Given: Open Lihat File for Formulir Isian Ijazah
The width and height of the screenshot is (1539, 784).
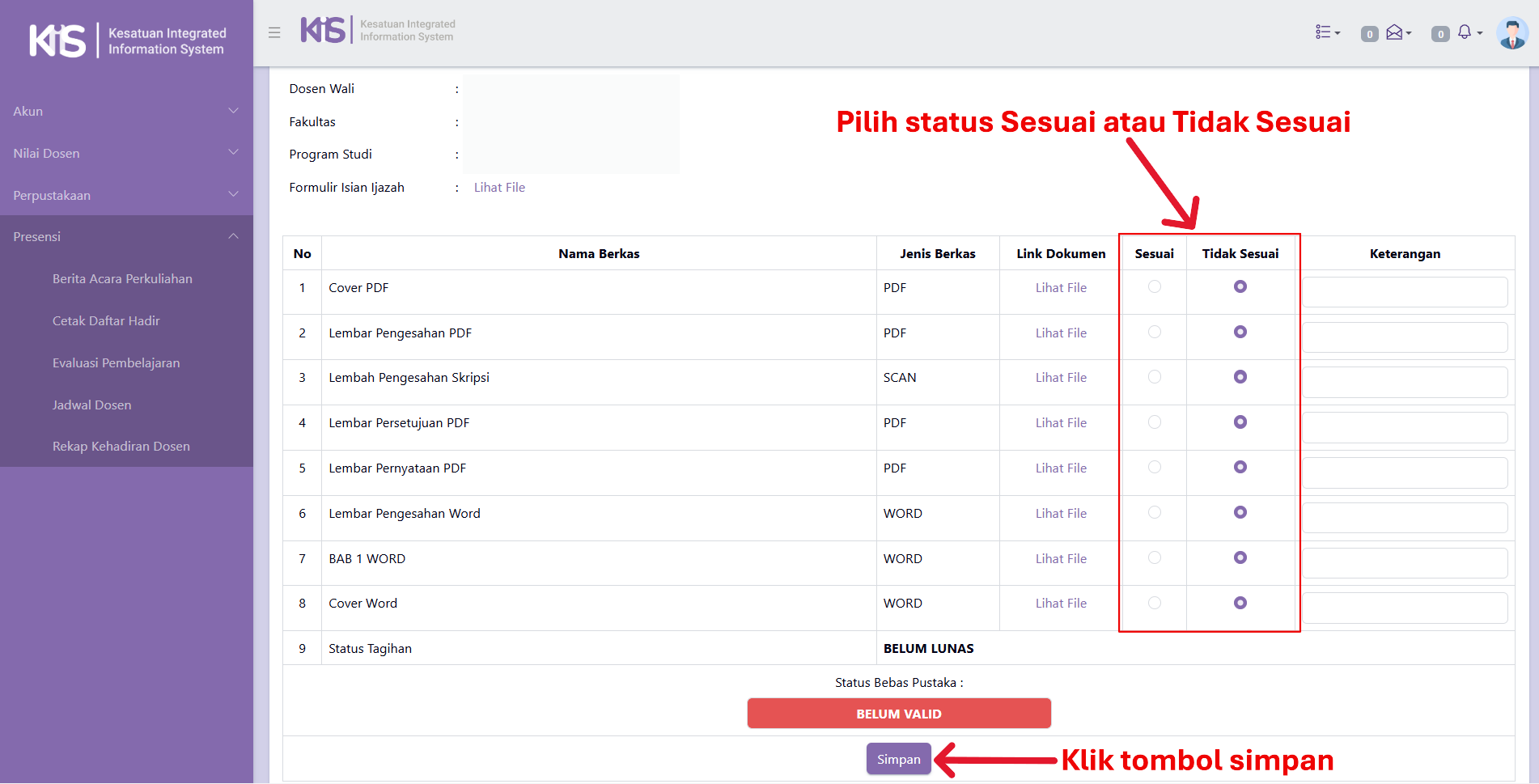Looking at the screenshot, I should (x=499, y=188).
